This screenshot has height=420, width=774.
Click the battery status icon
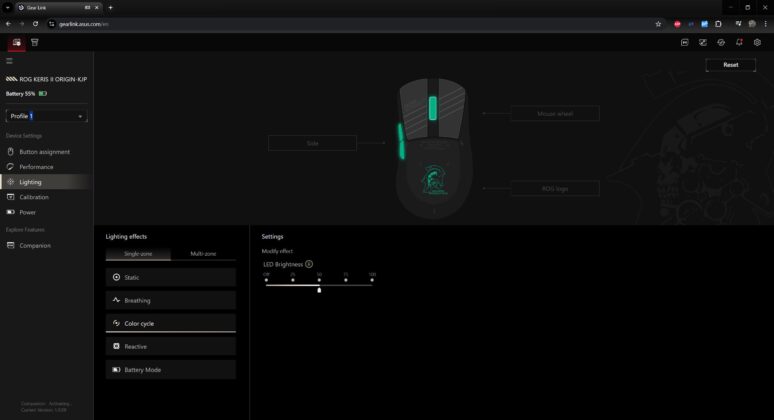click(x=43, y=93)
